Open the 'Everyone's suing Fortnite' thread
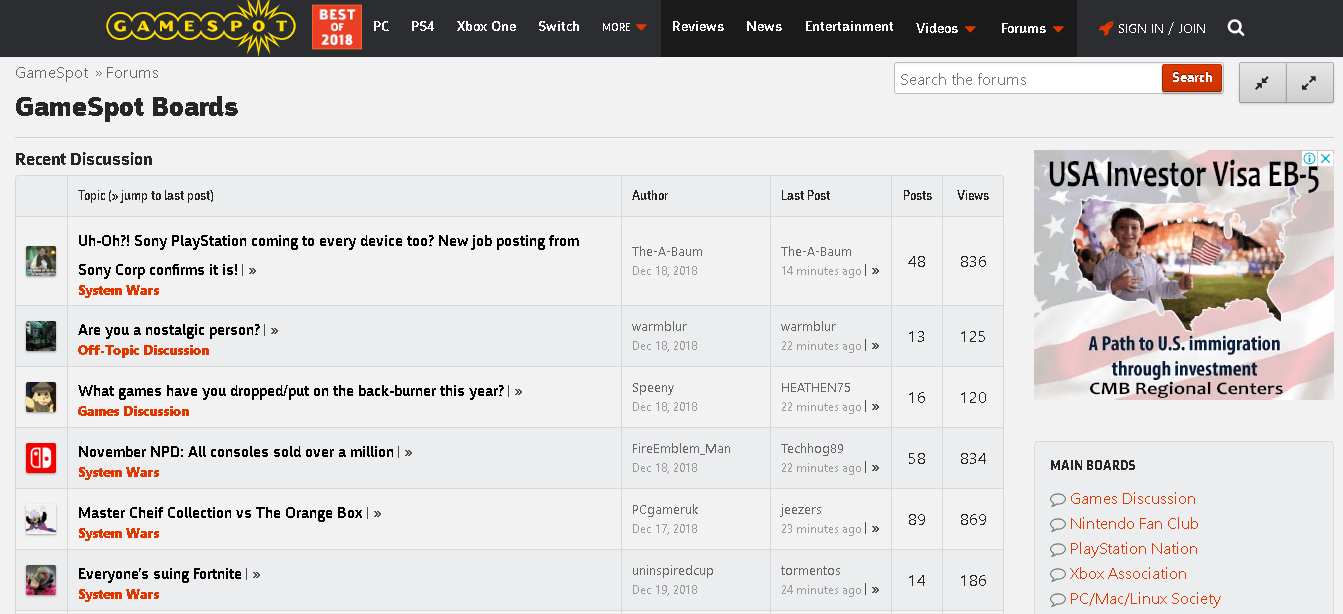The width and height of the screenshot is (1343, 614). (x=160, y=574)
